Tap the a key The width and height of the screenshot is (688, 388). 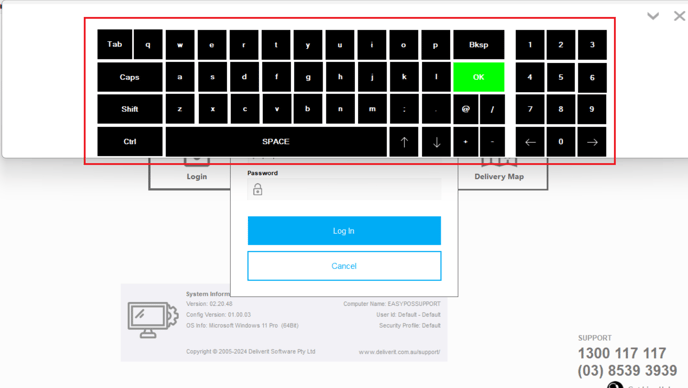pos(180,77)
